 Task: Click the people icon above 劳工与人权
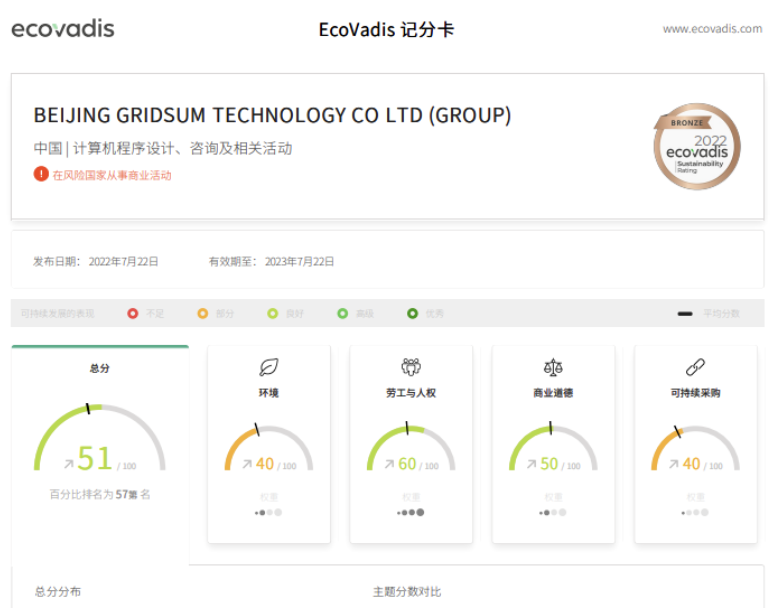pos(410,367)
